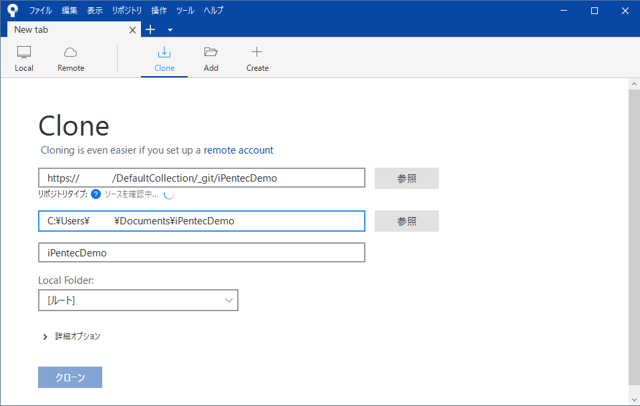
Task: Open the Local Folder [ルート] dropdown
Action: [x=138, y=300]
